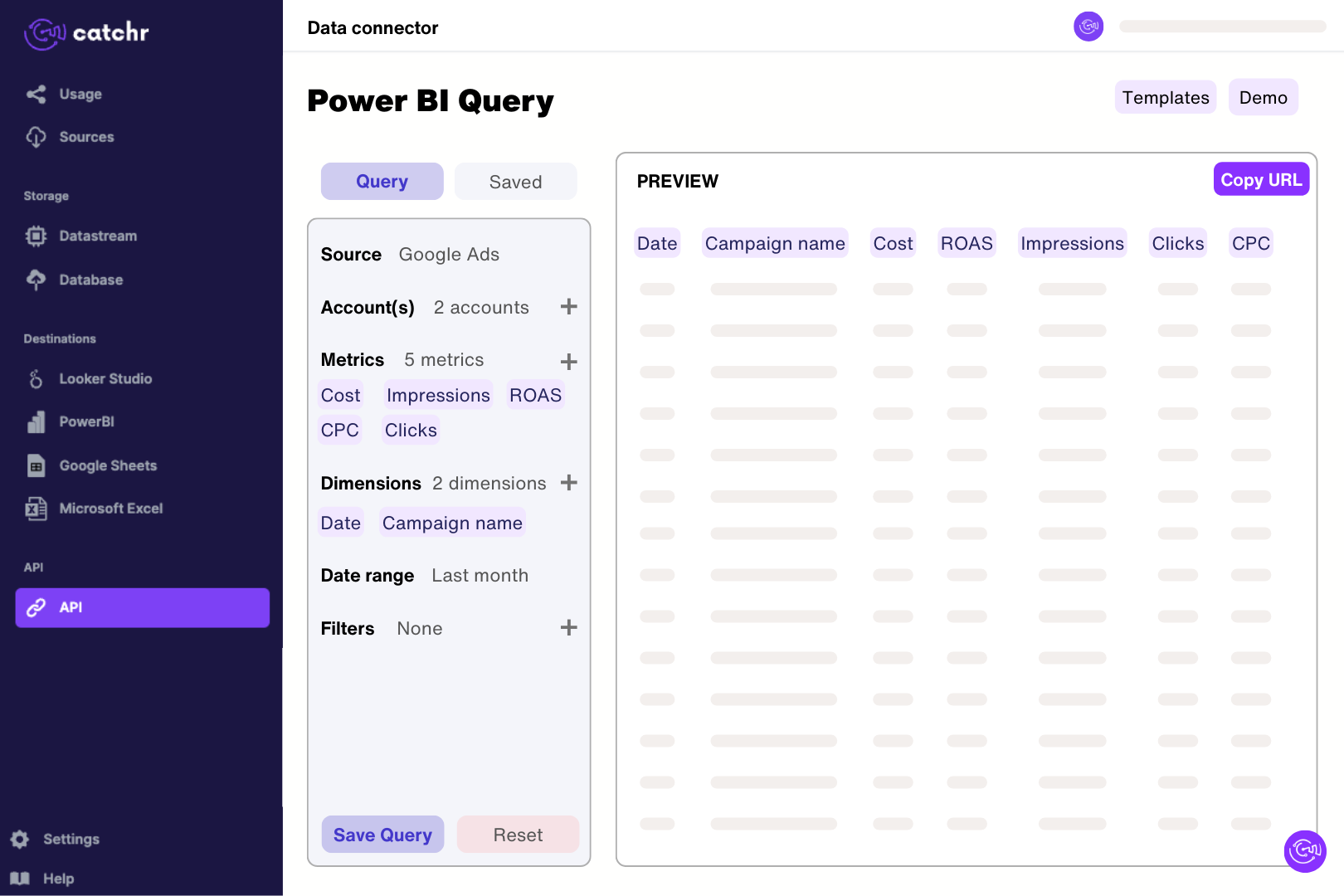This screenshot has height=896, width=1344.
Task: Click the Microsoft Excel icon
Action: pyautogui.click(x=36, y=509)
